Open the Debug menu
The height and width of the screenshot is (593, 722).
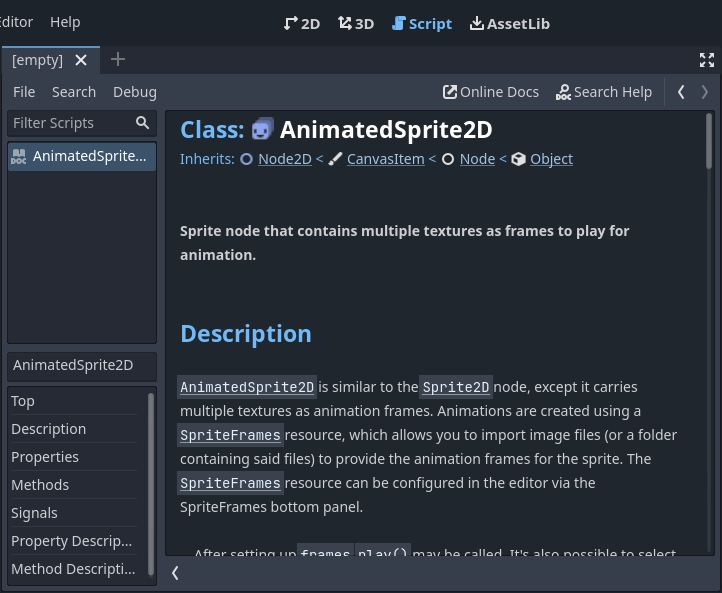tap(135, 92)
